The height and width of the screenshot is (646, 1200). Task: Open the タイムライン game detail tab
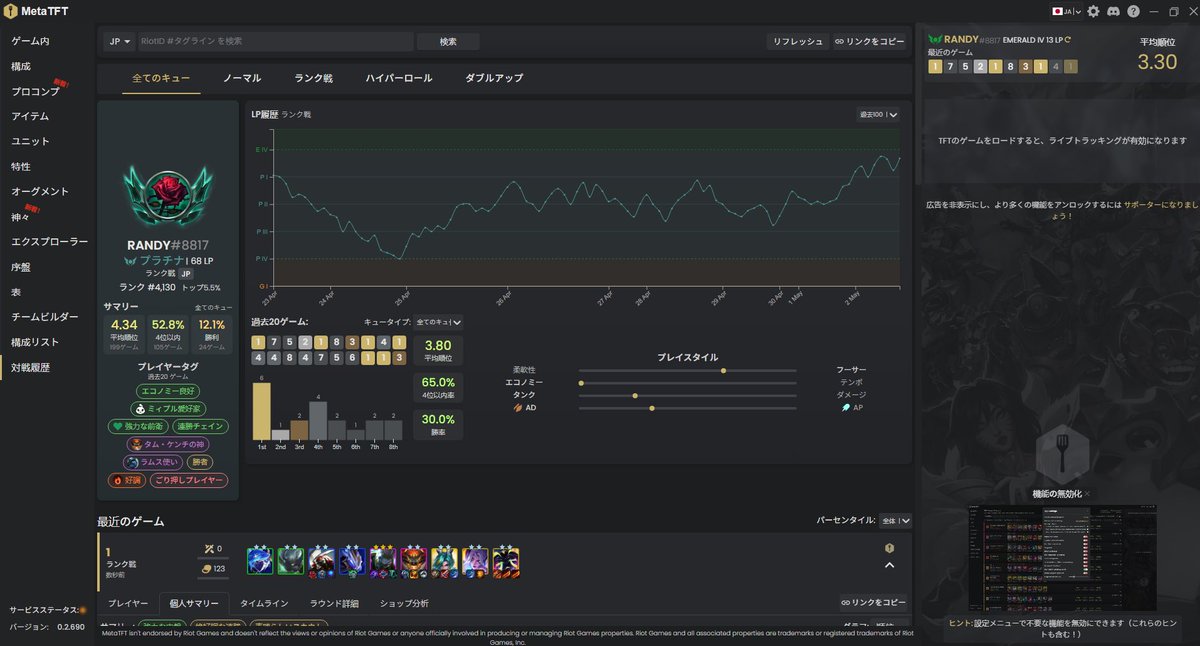[264, 604]
